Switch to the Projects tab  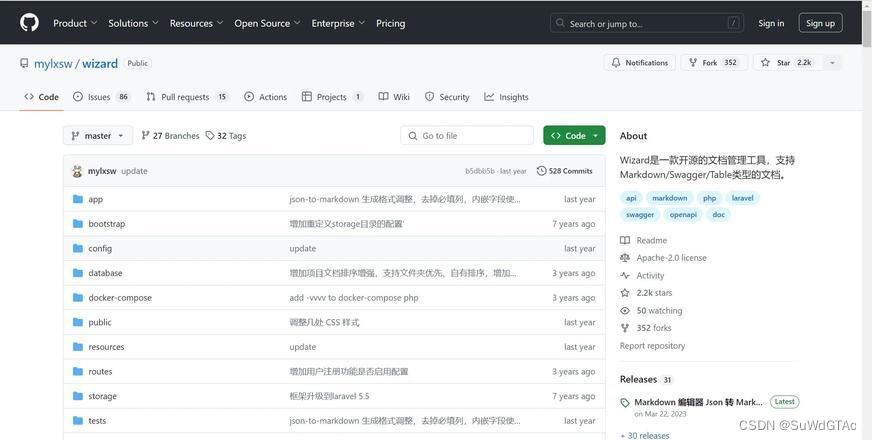pos(332,97)
